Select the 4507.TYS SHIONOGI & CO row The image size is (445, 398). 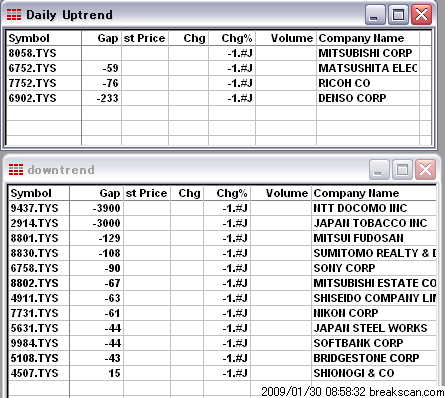click(x=222, y=373)
